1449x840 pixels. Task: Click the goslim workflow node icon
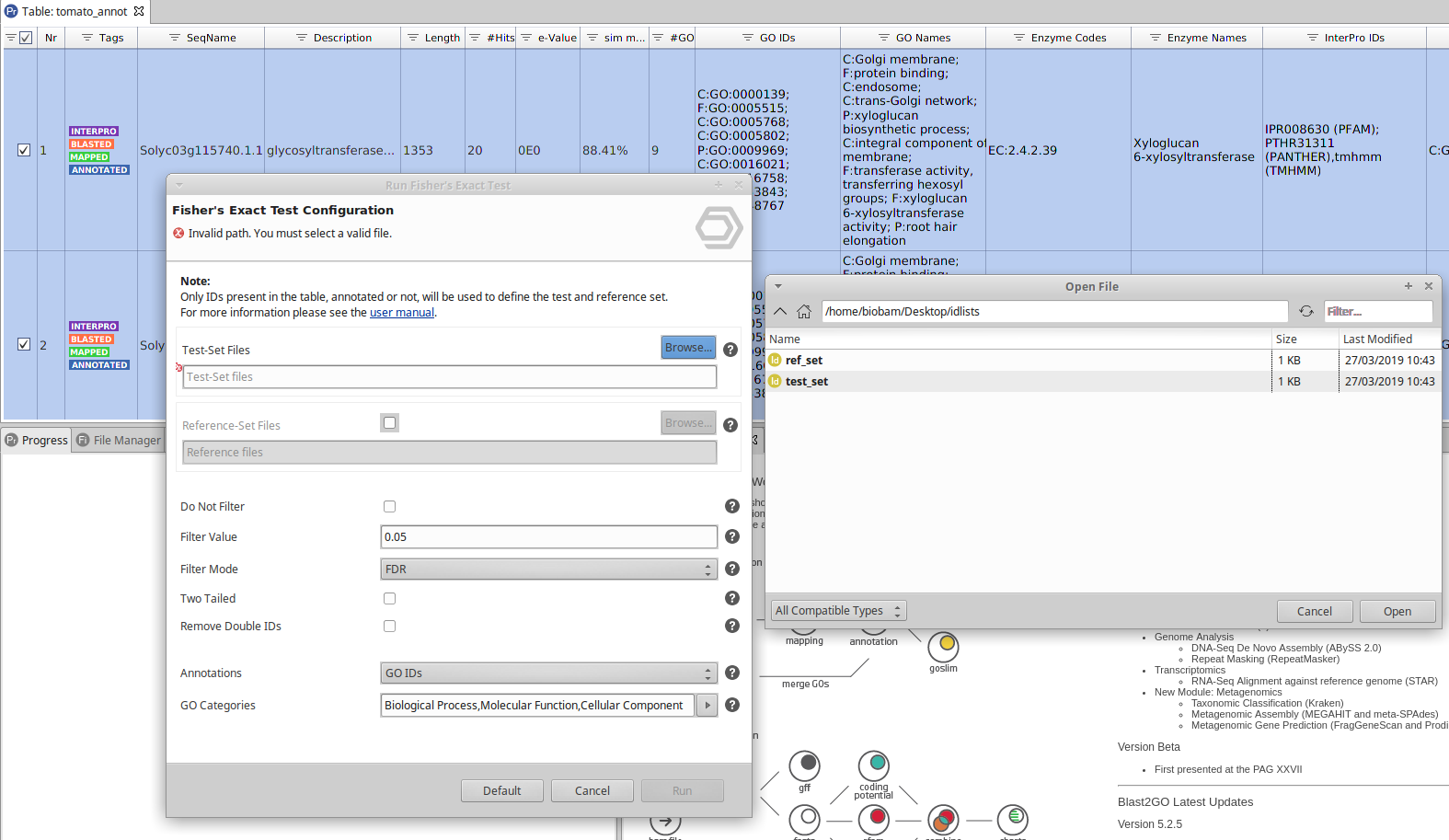pyautogui.click(x=943, y=646)
